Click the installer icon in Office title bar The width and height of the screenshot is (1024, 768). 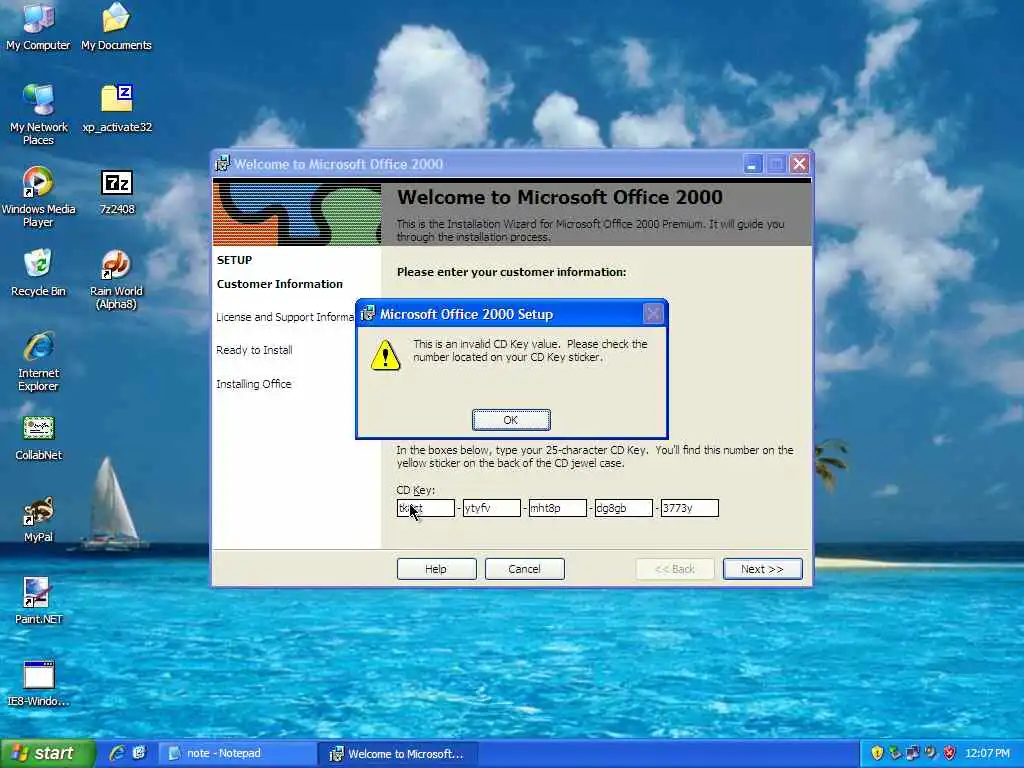(223, 163)
